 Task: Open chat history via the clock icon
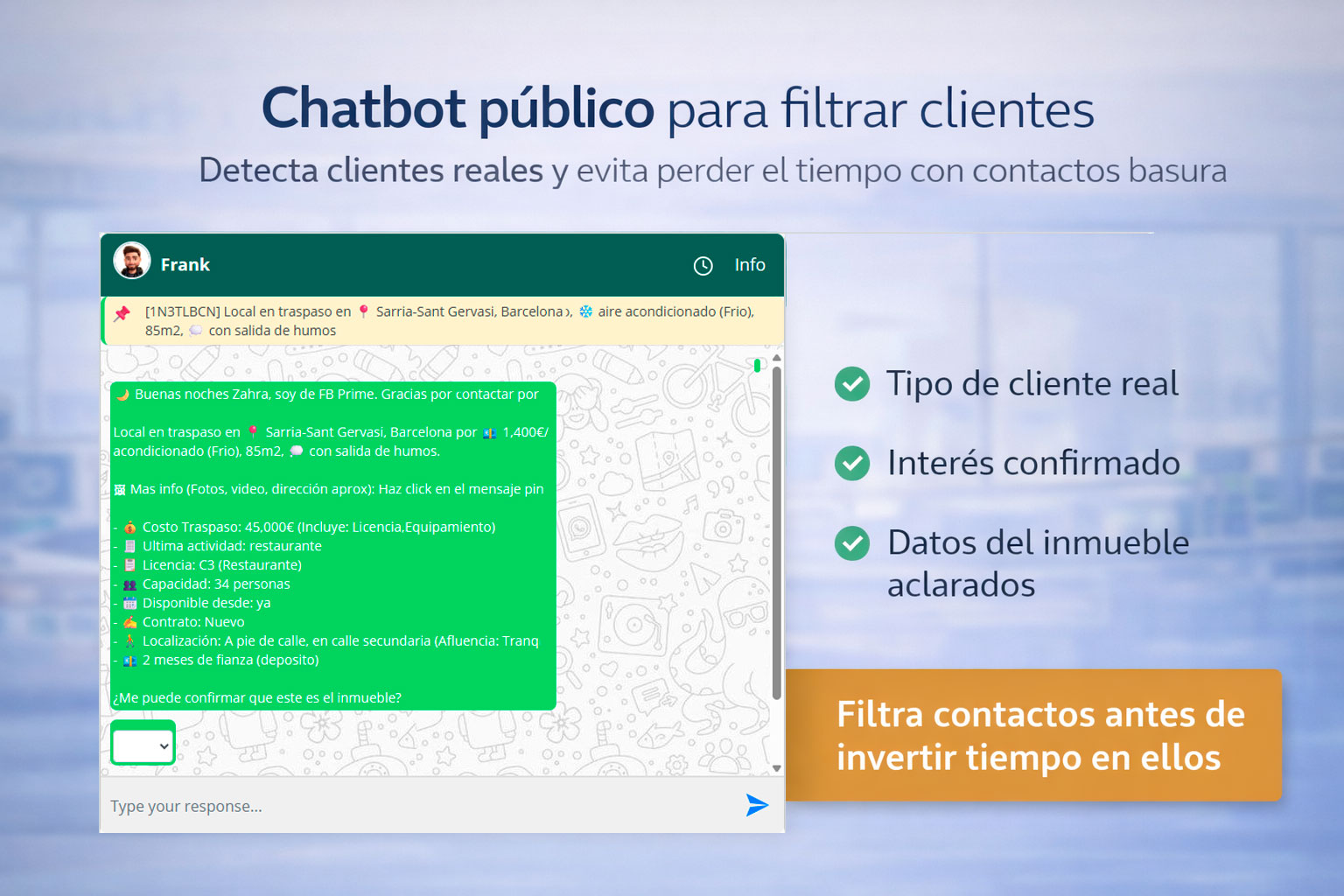tap(703, 266)
